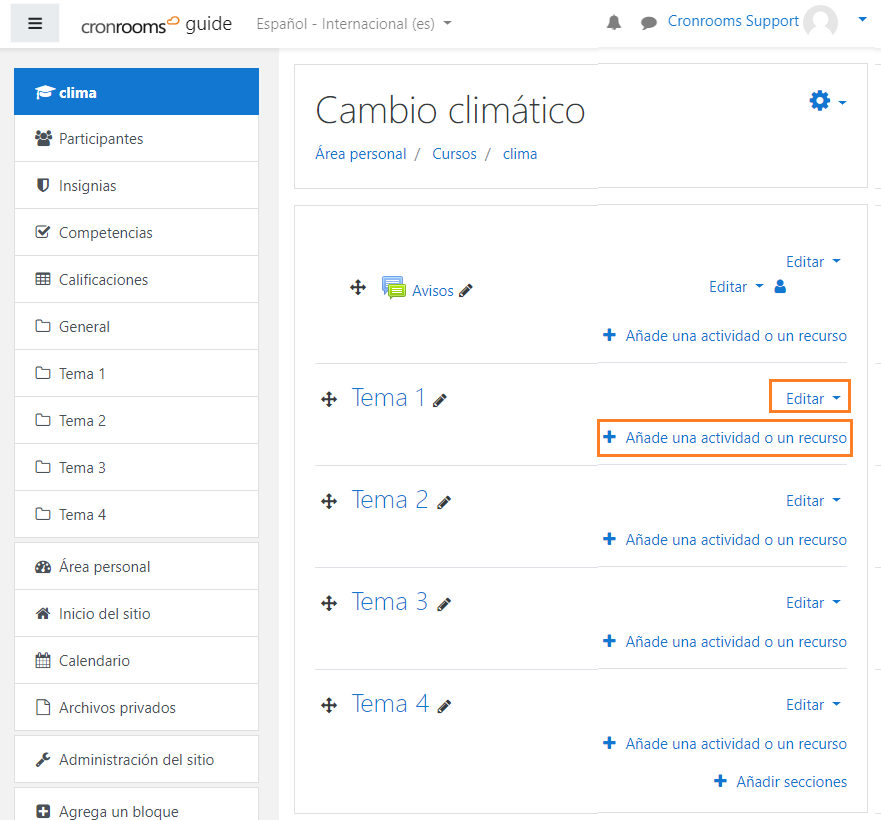Click the cronrooms guide logo
The height and width of the screenshot is (820, 881).
coord(156,24)
